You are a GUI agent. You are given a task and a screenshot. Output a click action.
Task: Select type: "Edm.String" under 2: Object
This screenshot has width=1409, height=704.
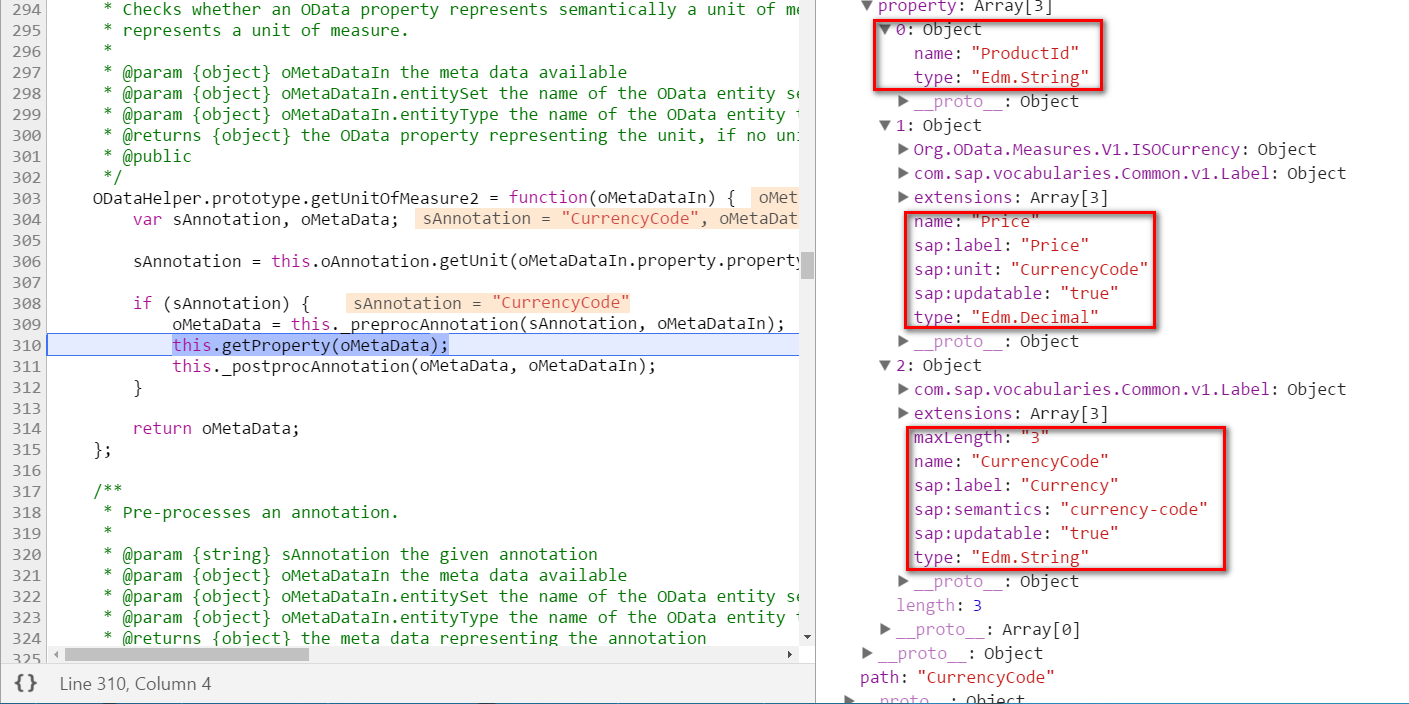1001,557
